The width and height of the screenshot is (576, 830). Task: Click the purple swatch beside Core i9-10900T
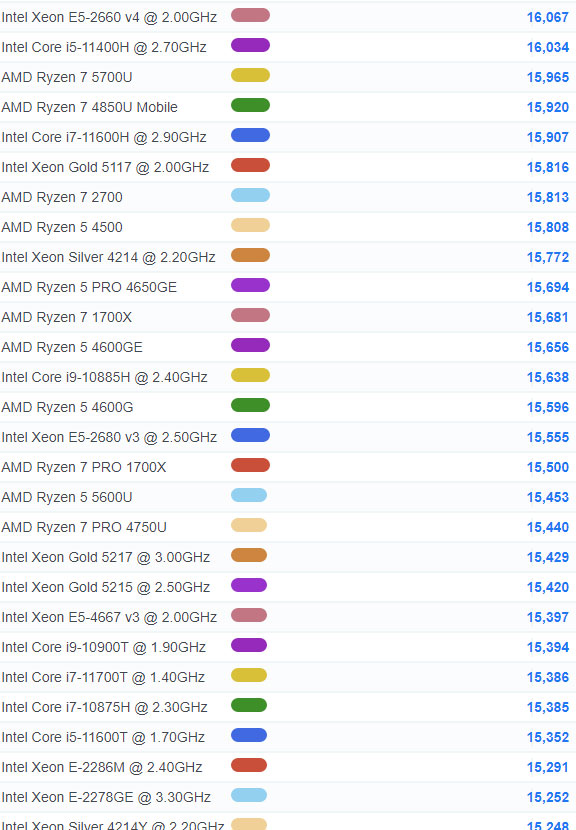[x=249, y=645]
